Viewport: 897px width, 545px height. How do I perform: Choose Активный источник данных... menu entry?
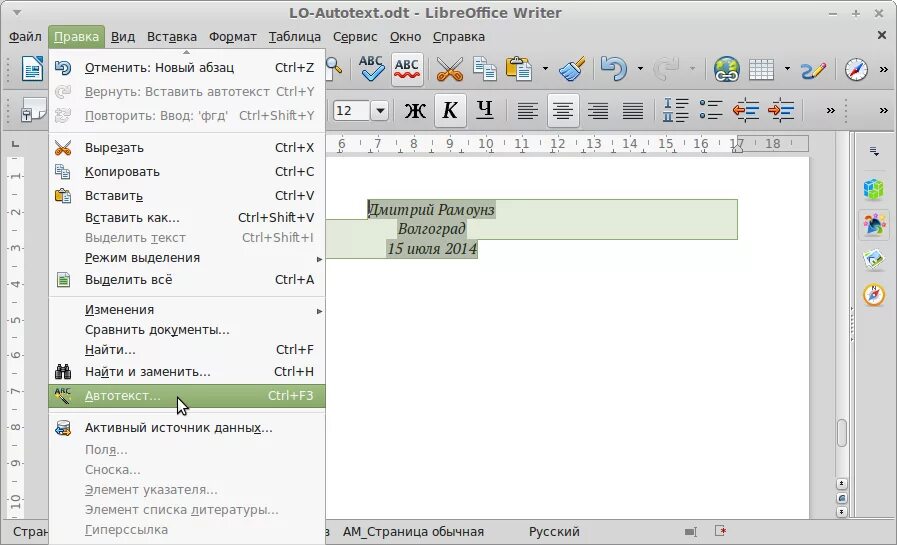(x=187, y=428)
